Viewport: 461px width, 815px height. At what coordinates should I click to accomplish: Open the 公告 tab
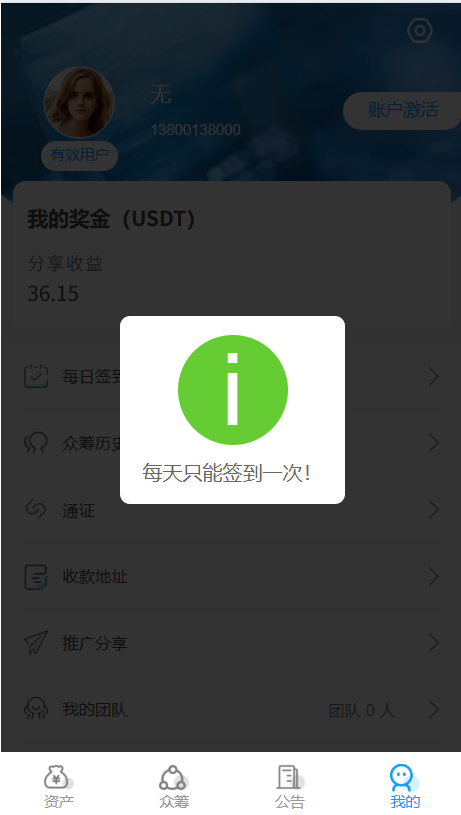(289, 786)
